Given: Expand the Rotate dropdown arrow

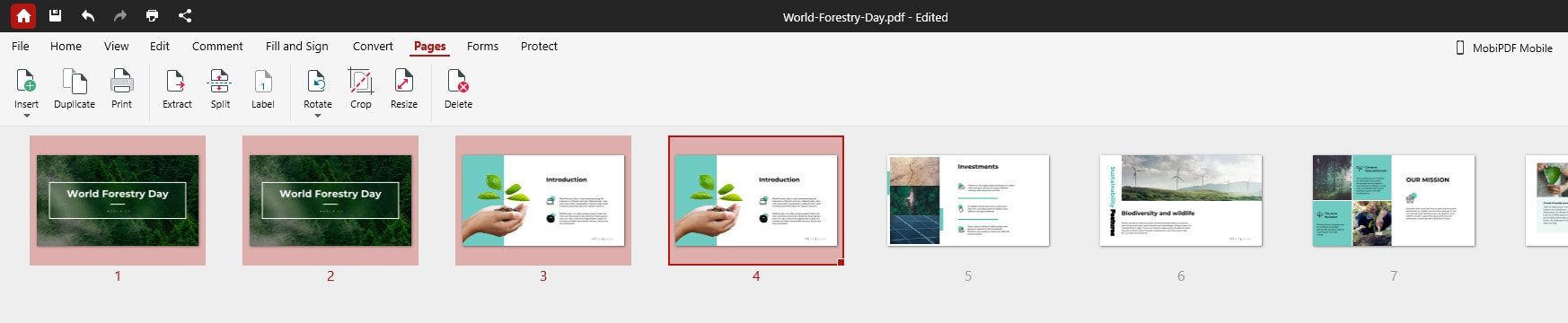Looking at the screenshot, I should pos(317,116).
